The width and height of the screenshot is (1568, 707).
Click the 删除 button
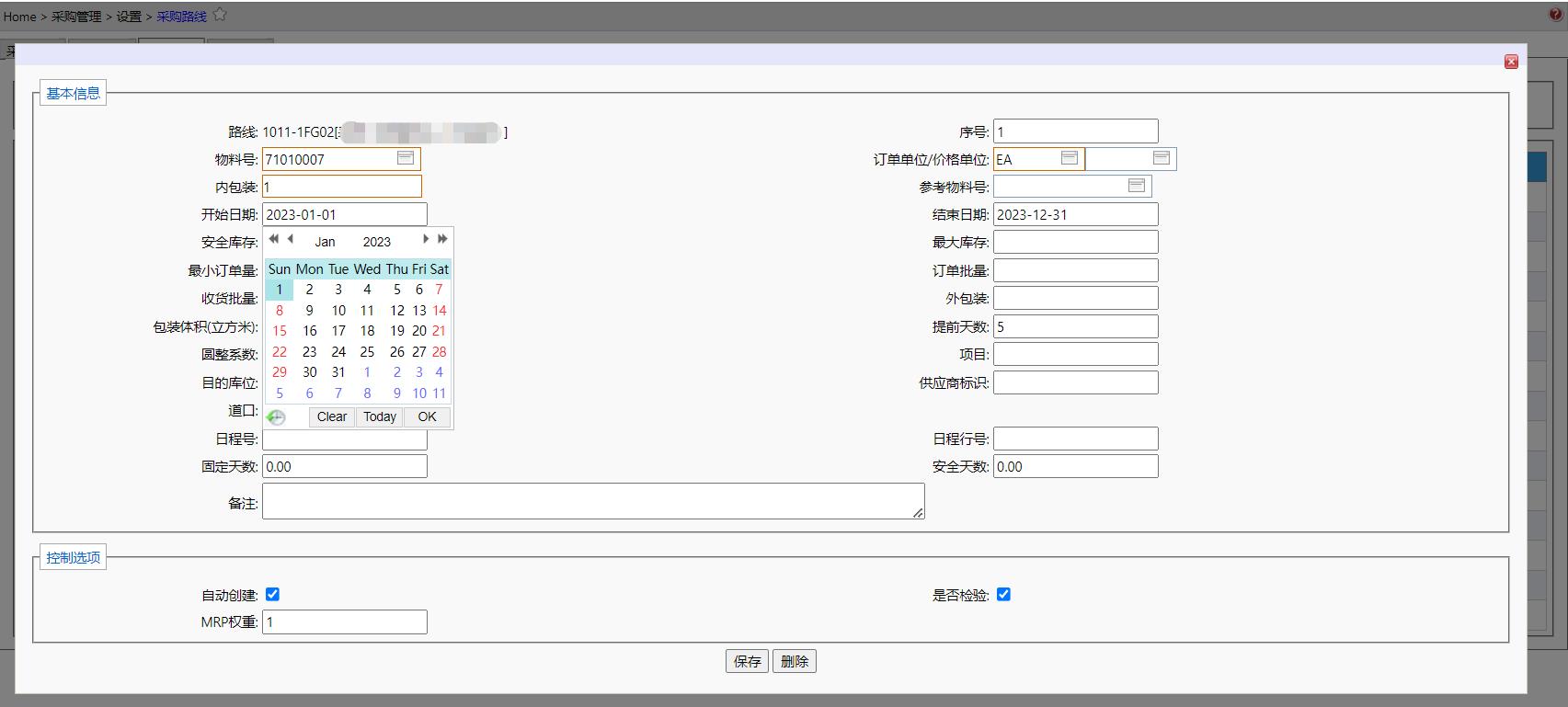pyautogui.click(x=795, y=661)
